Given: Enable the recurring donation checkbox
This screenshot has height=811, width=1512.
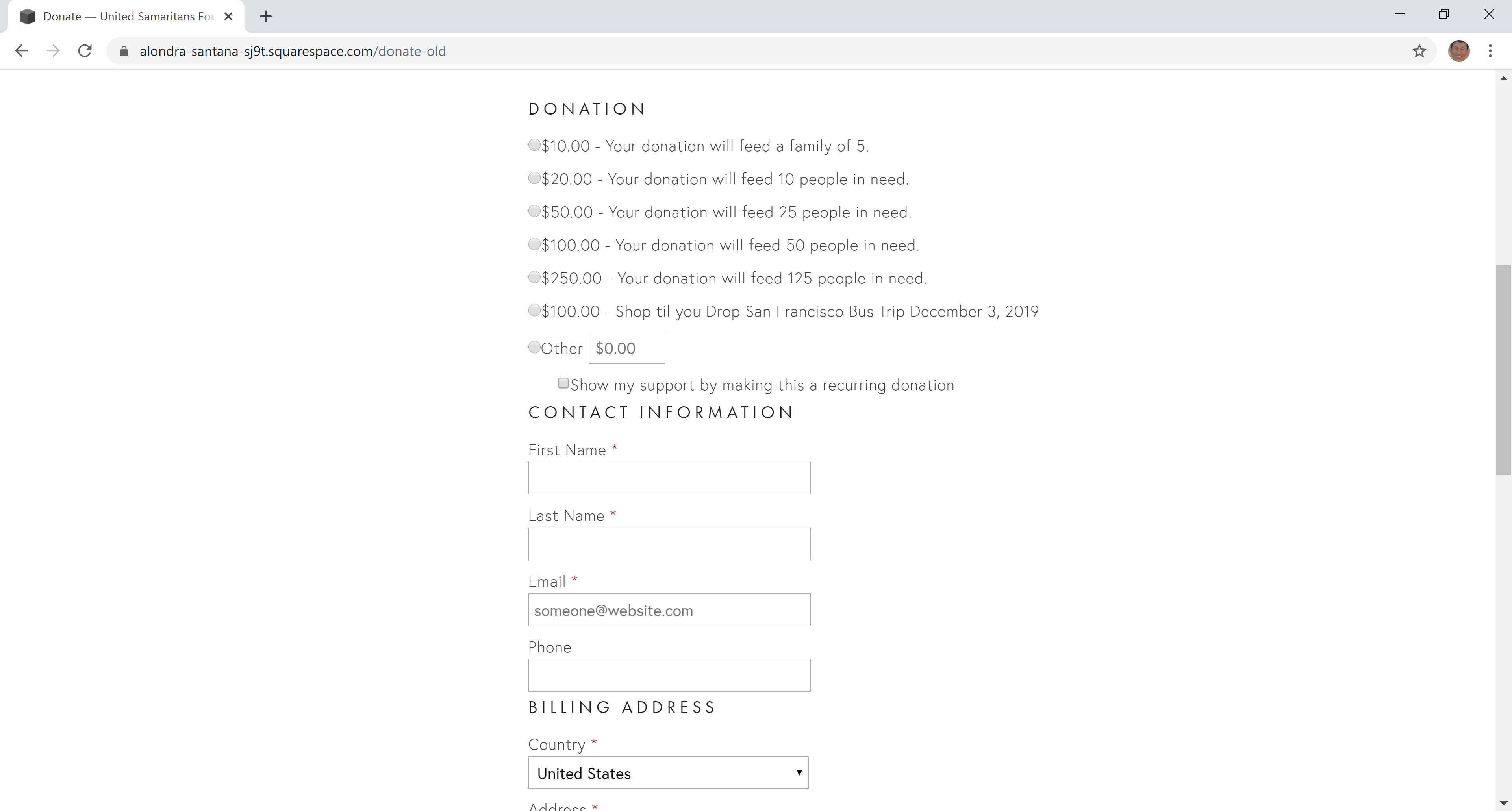Looking at the screenshot, I should point(563,383).
